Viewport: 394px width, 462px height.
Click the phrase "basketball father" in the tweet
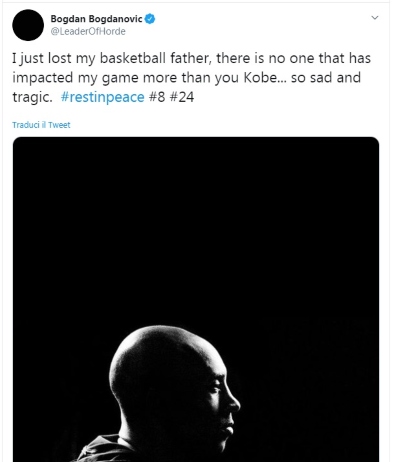pyautogui.click(x=156, y=58)
